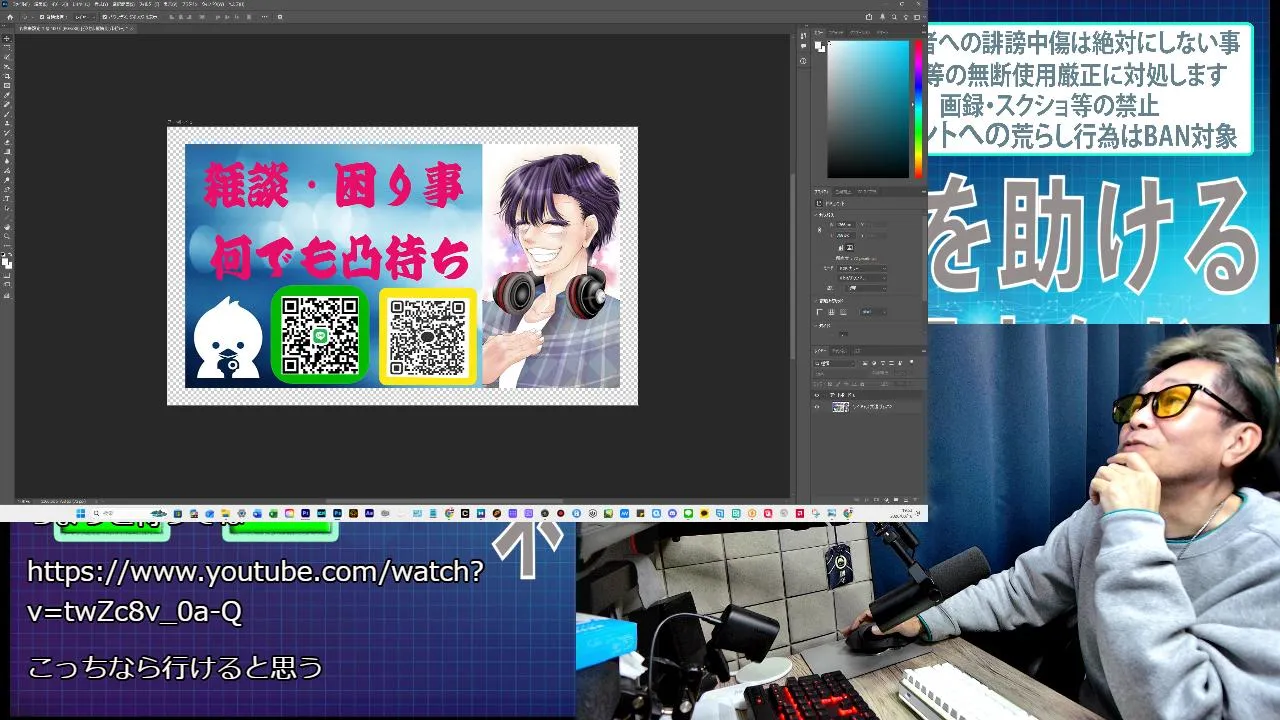Select the Frame tool

tap(7, 85)
